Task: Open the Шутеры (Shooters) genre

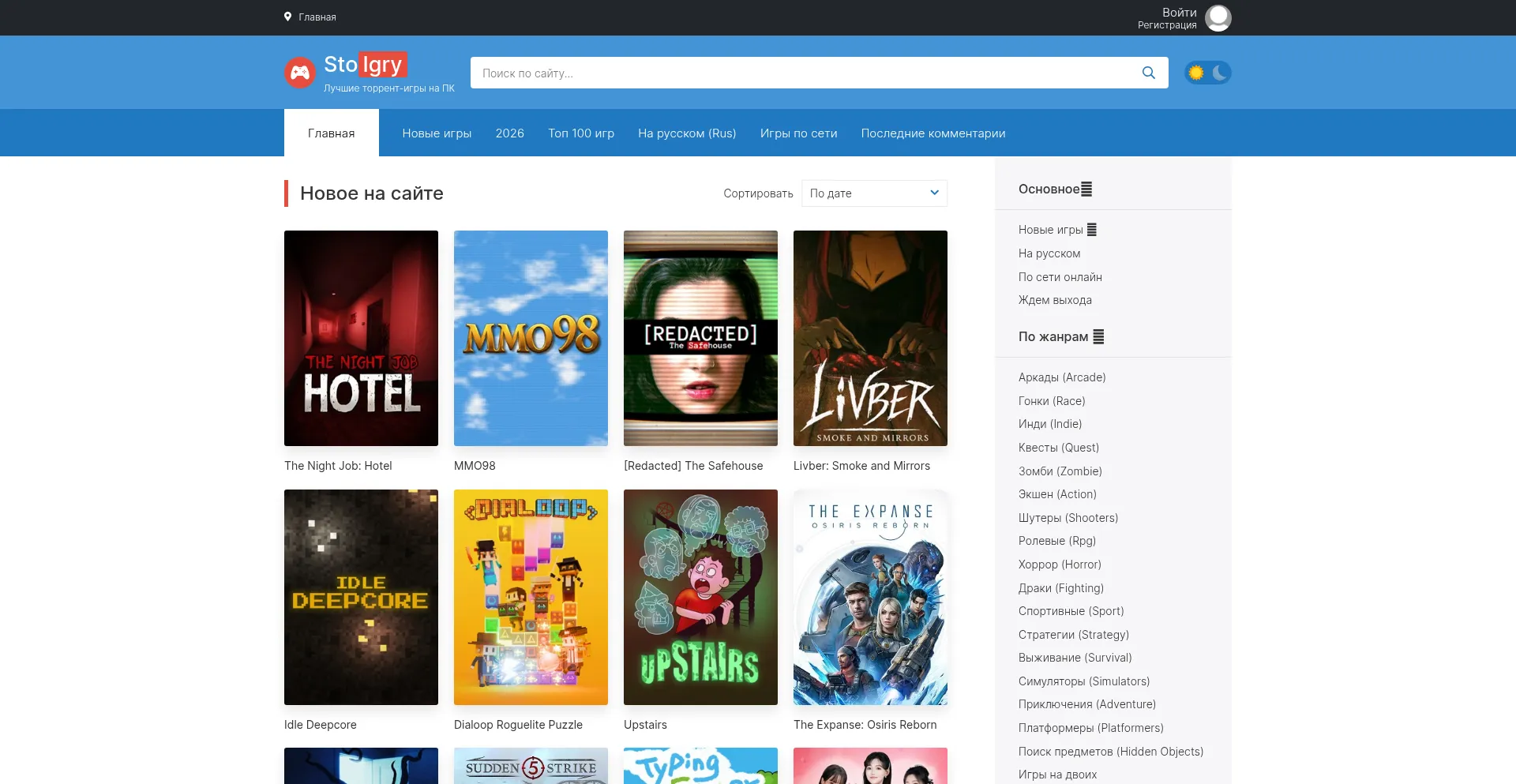Action: click(x=1068, y=518)
